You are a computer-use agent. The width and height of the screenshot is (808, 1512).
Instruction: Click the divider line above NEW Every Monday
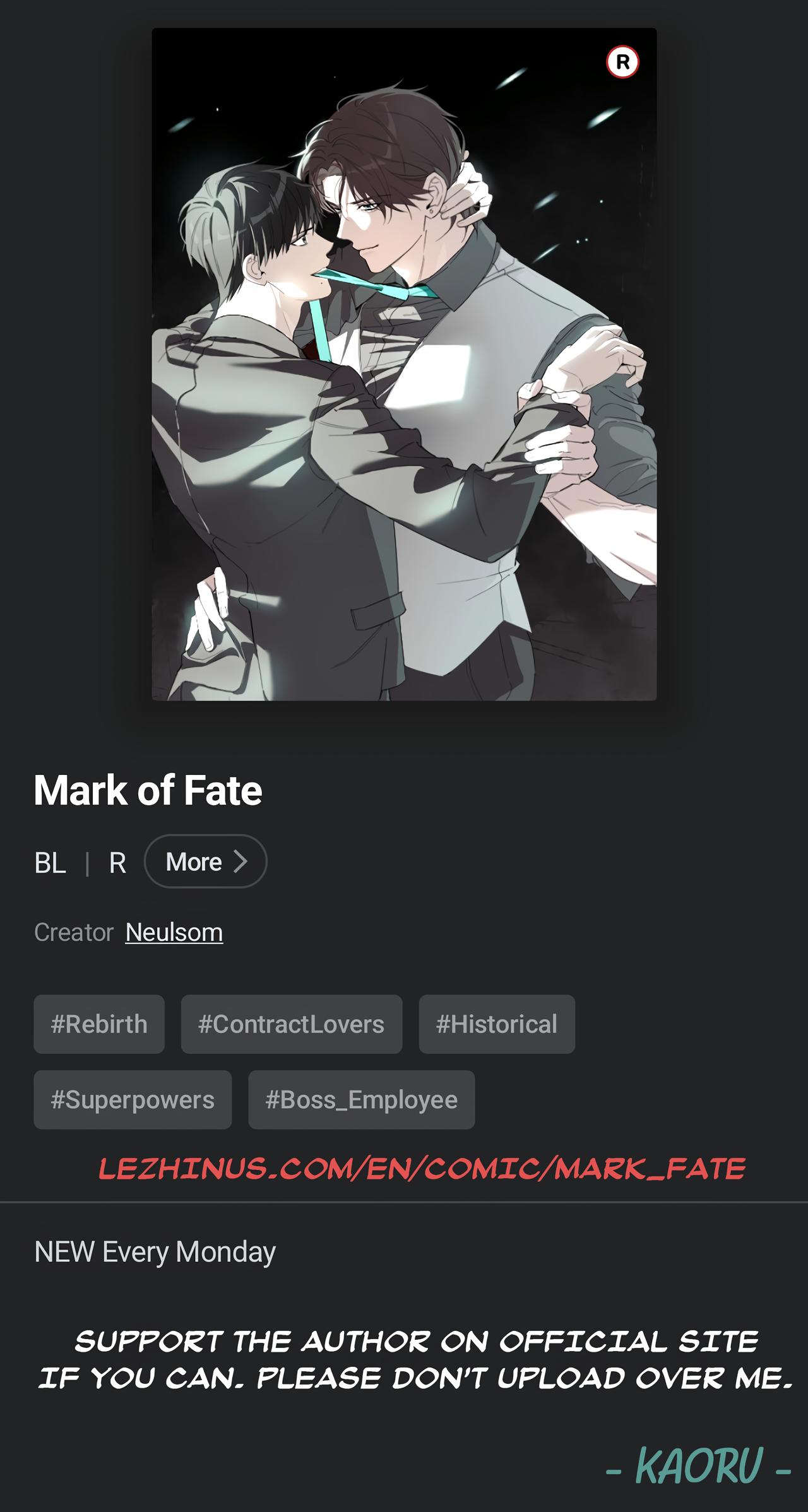click(x=404, y=1202)
